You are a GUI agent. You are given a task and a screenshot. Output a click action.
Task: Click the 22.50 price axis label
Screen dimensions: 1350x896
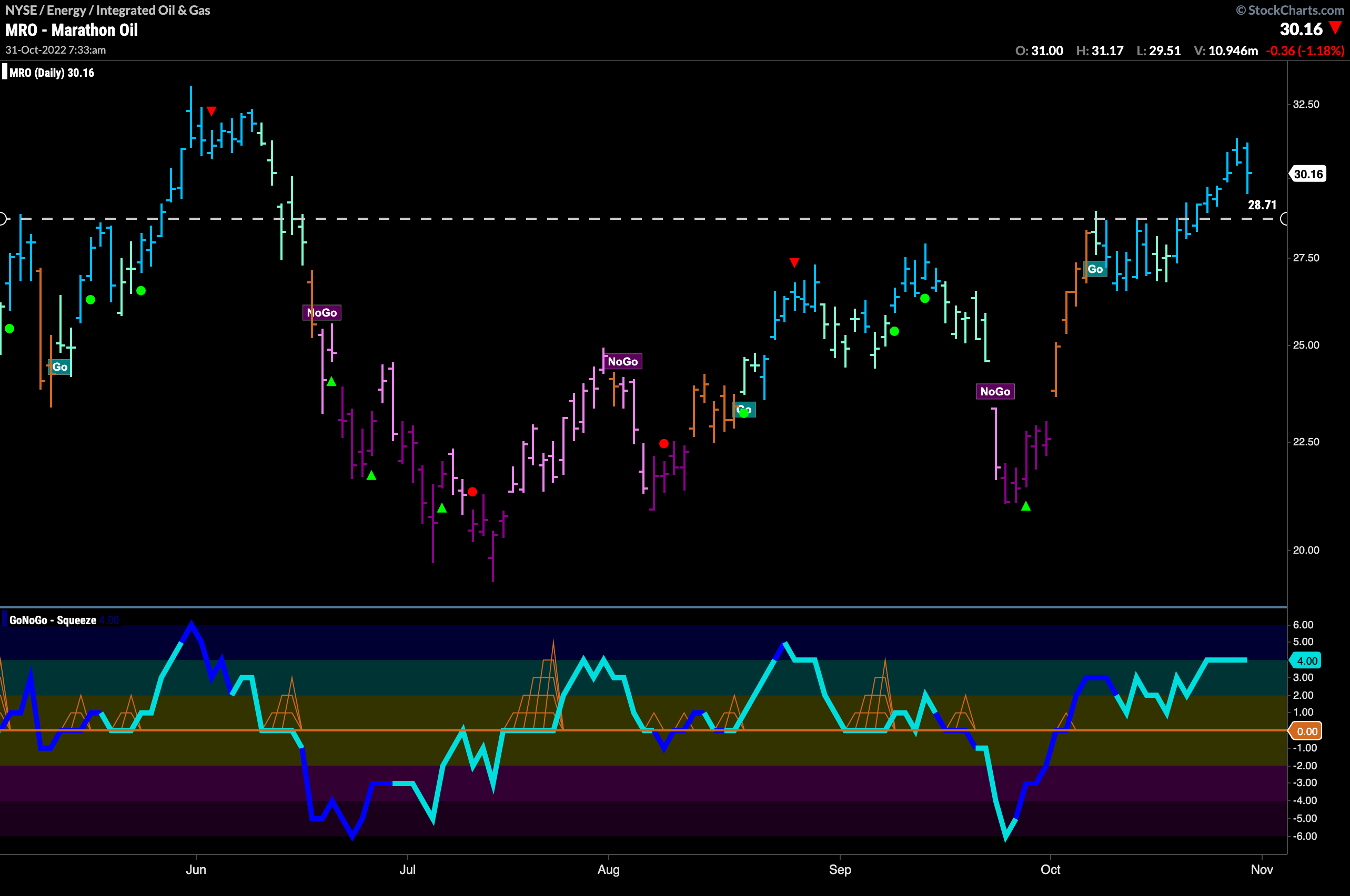coord(1306,442)
